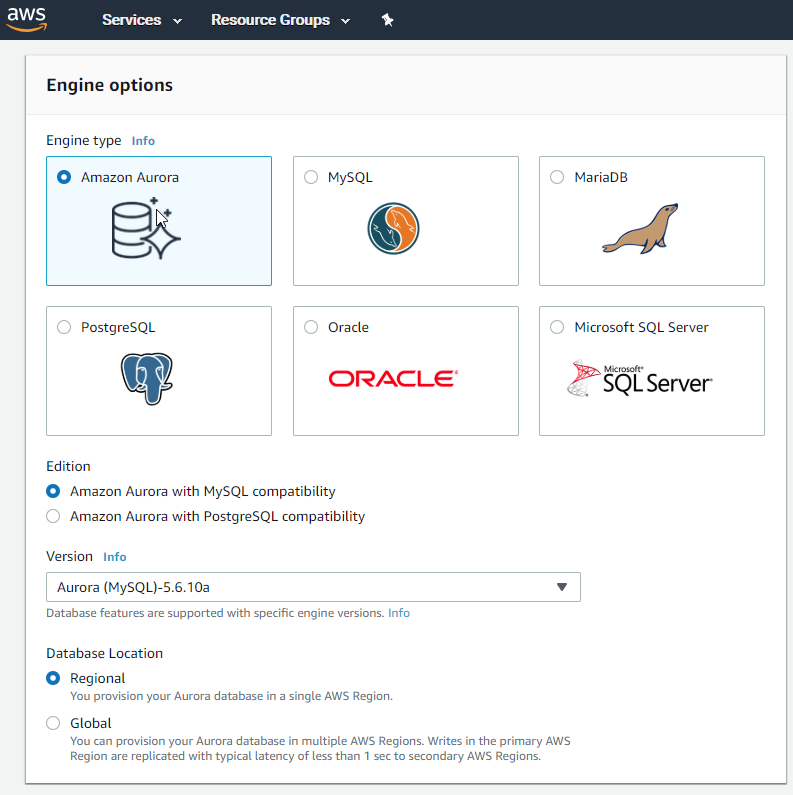The width and height of the screenshot is (793, 795).
Task: Select Microsoft SQL Server radio button
Action: 557,327
